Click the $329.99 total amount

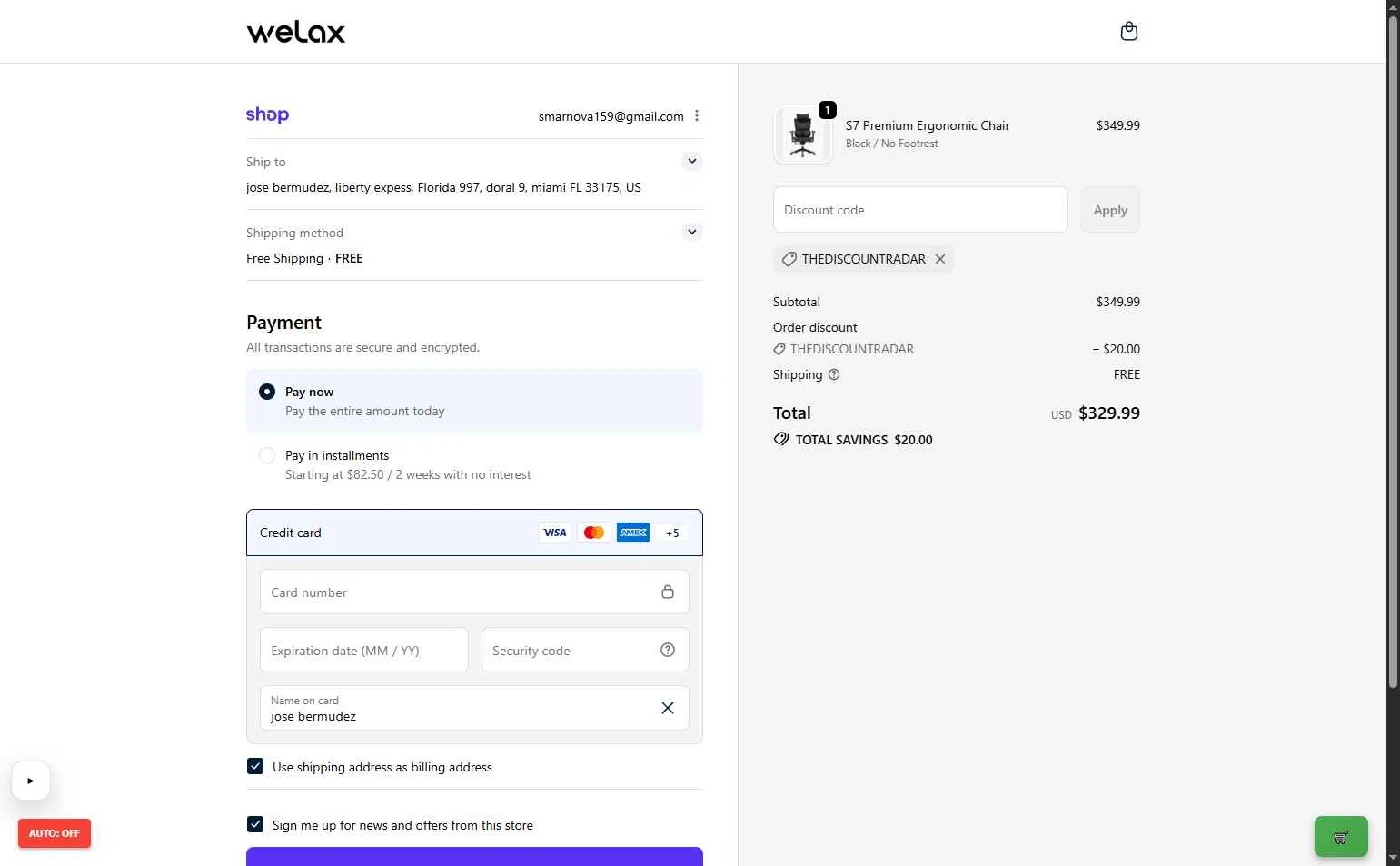coord(1109,413)
